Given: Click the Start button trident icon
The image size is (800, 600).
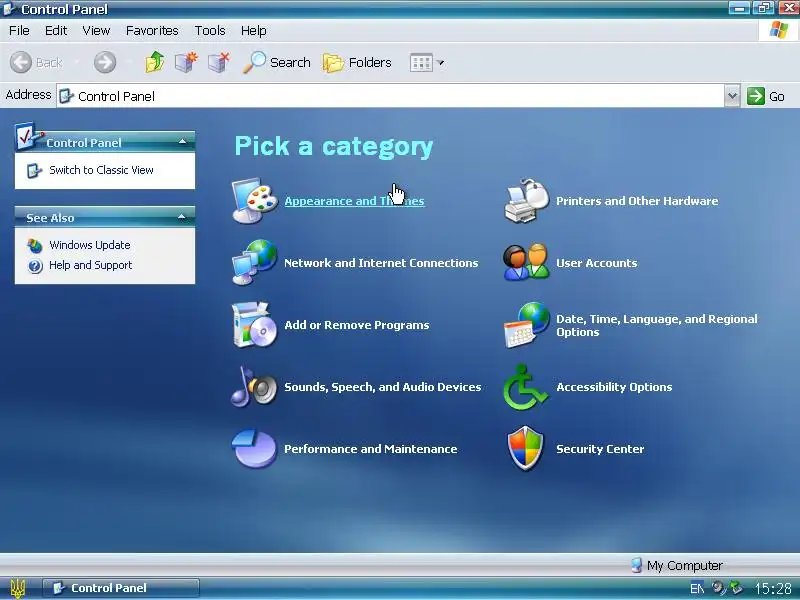Looking at the screenshot, I should click(x=18, y=588).
